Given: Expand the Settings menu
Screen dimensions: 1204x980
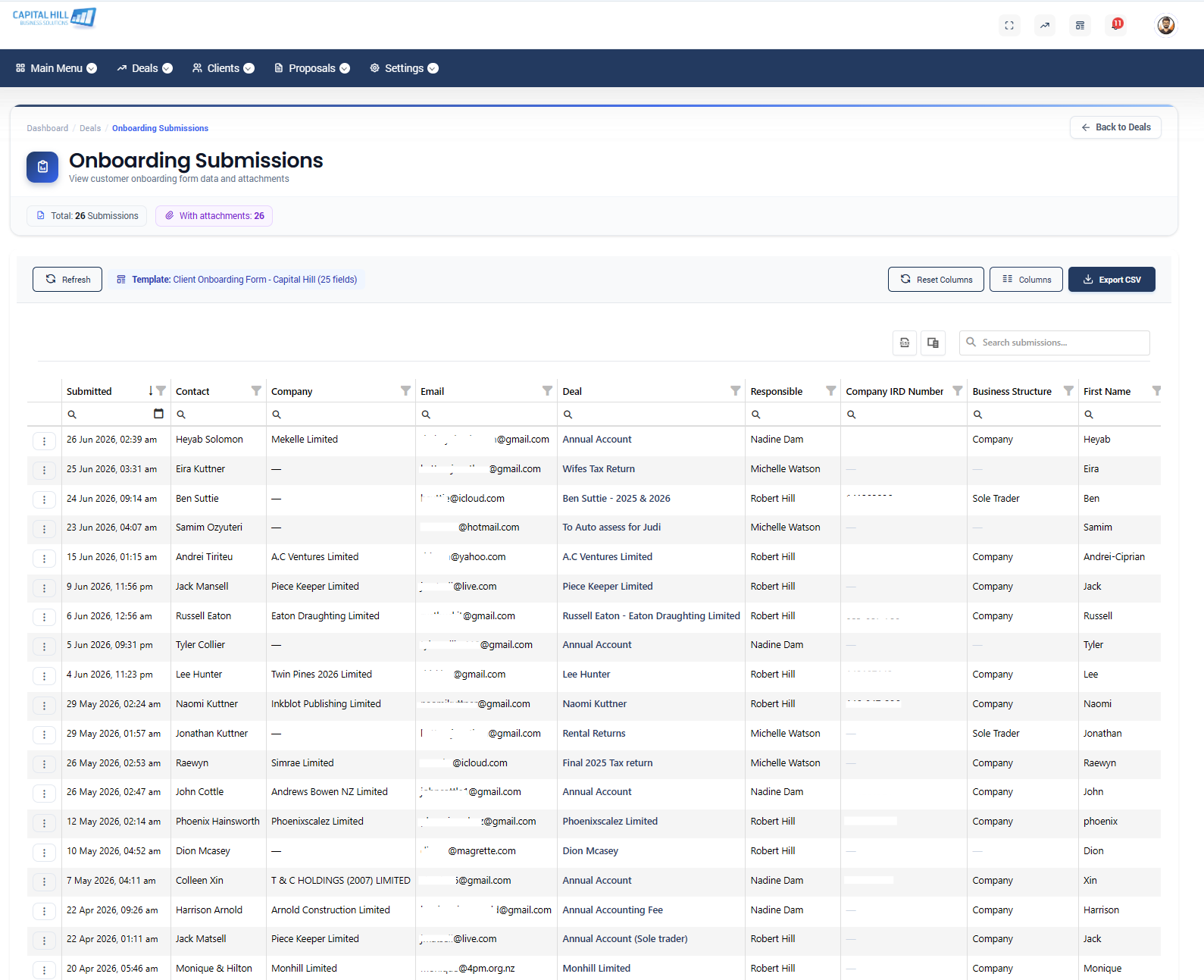Looking at the screenshot, I should click(404, 68).
